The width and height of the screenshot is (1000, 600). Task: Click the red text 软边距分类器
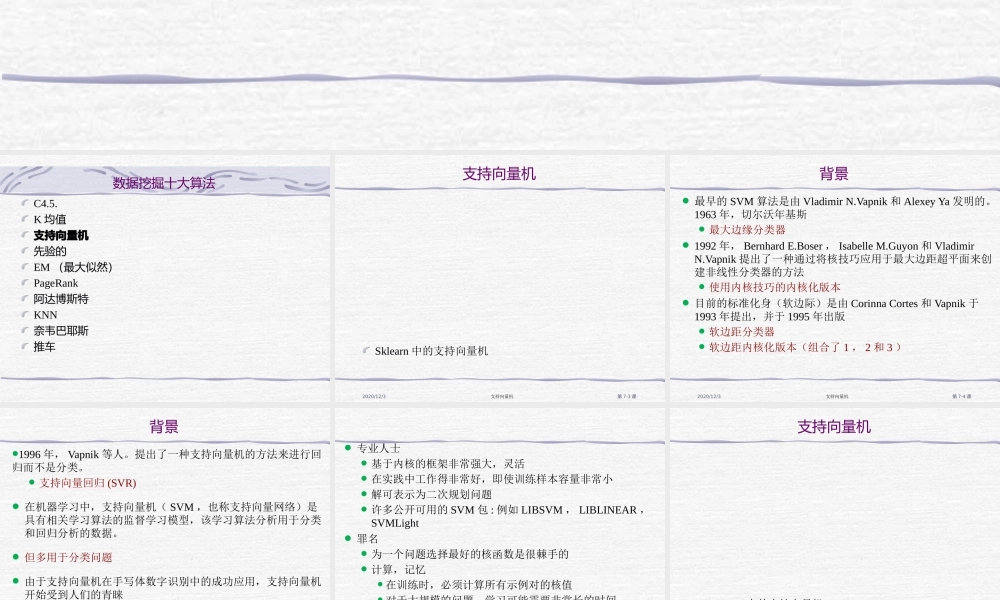point(741,332)
